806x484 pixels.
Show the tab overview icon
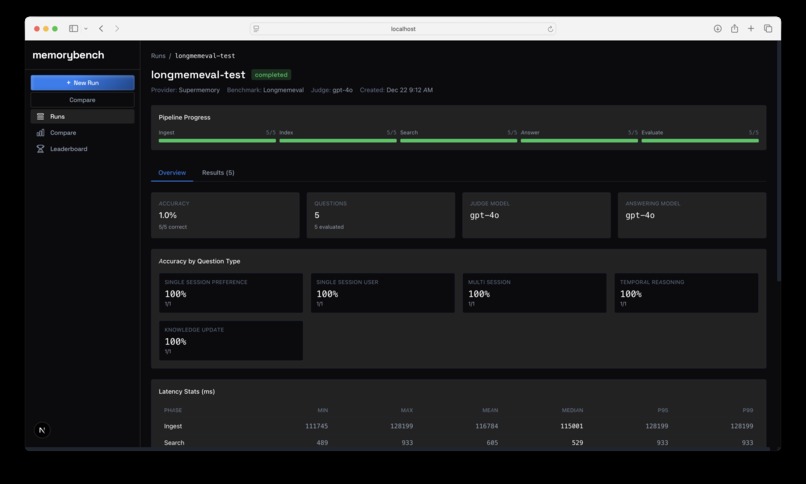(x=768, y=29)
